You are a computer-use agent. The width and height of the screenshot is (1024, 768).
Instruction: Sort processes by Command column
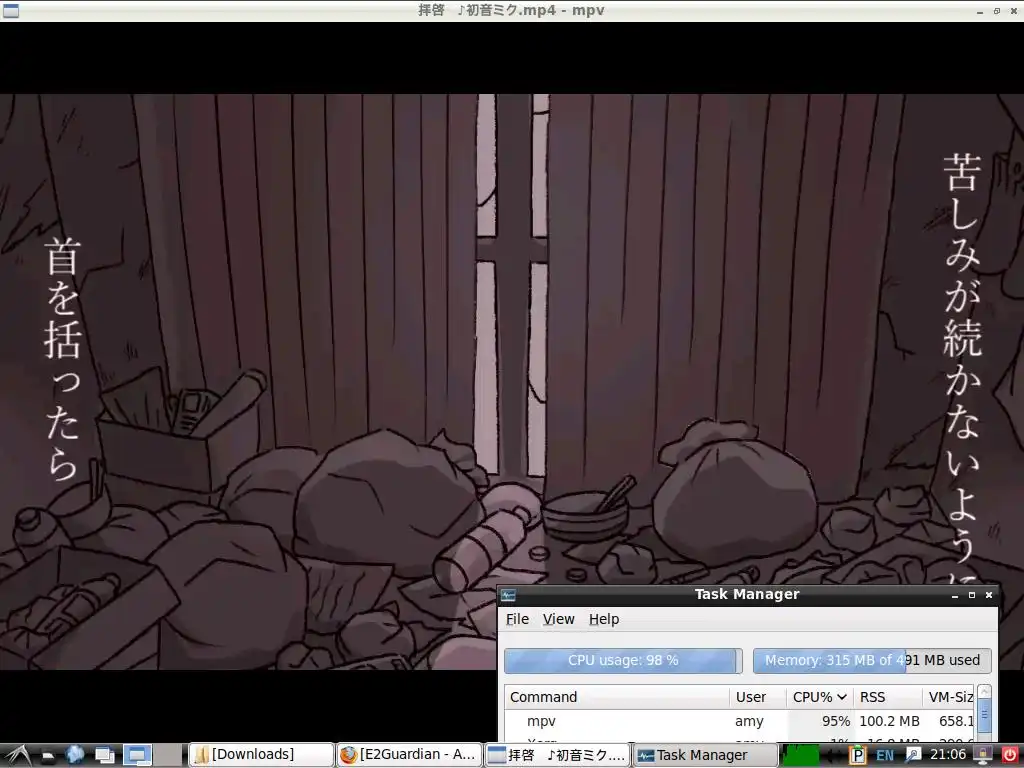click(x=616, y=697)
